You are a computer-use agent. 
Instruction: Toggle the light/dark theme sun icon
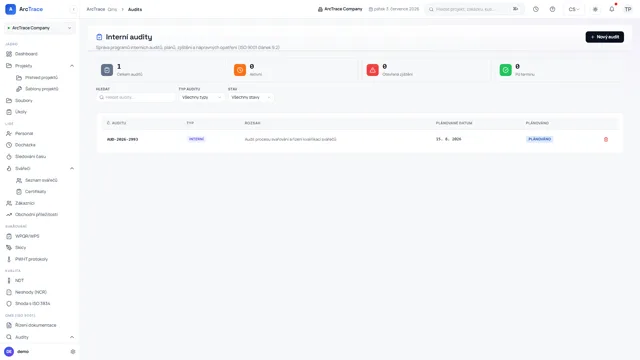595,9
